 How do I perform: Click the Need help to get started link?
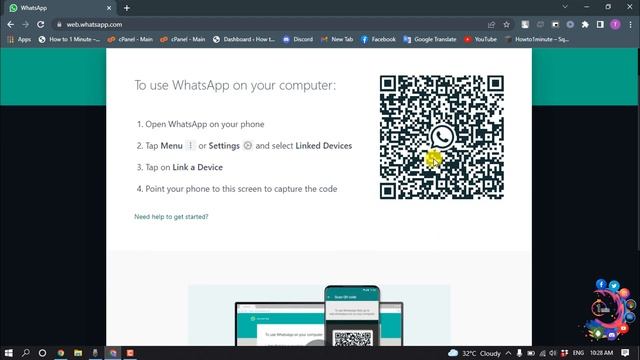coord(171,217)
